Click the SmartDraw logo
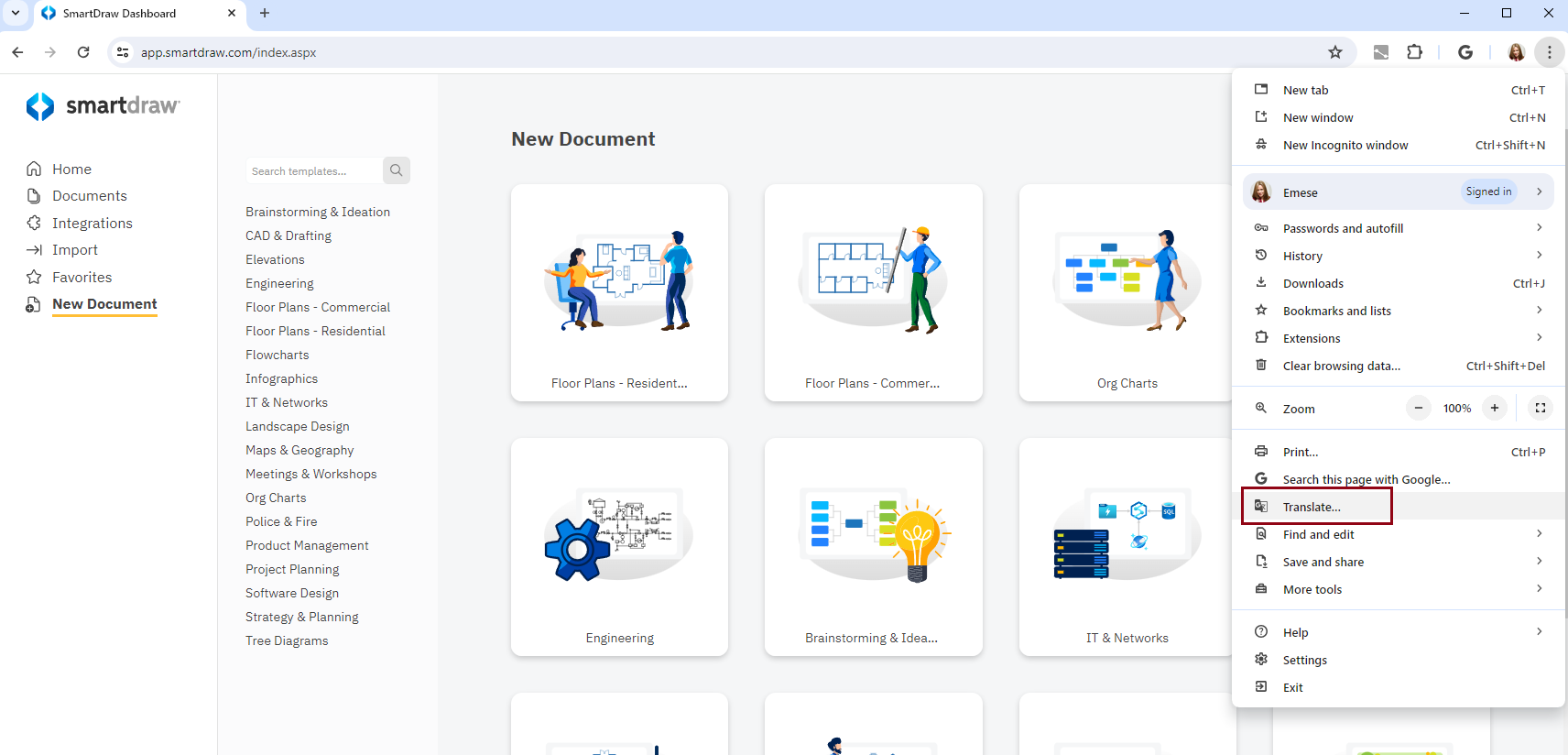Viewport: 1568px width, 755px height. (x=103, y=106)
